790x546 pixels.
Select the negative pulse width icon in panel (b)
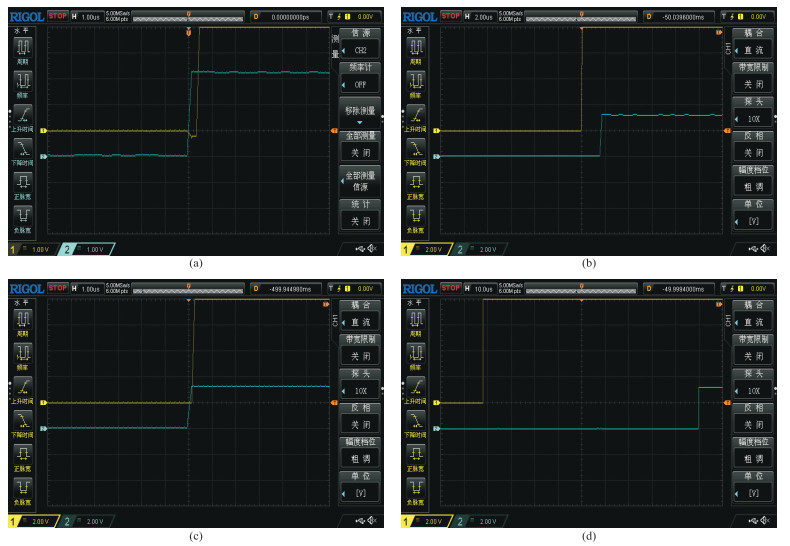pyautogui.click(x=414, y=216)
